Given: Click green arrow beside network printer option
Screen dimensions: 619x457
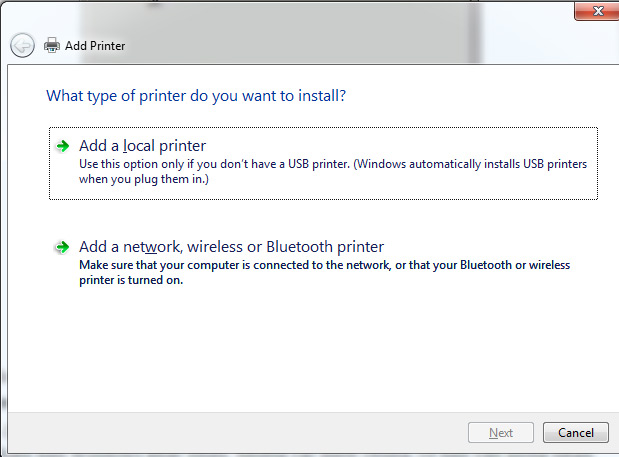Looking at the screenshot, I should [x=62, y=247].
